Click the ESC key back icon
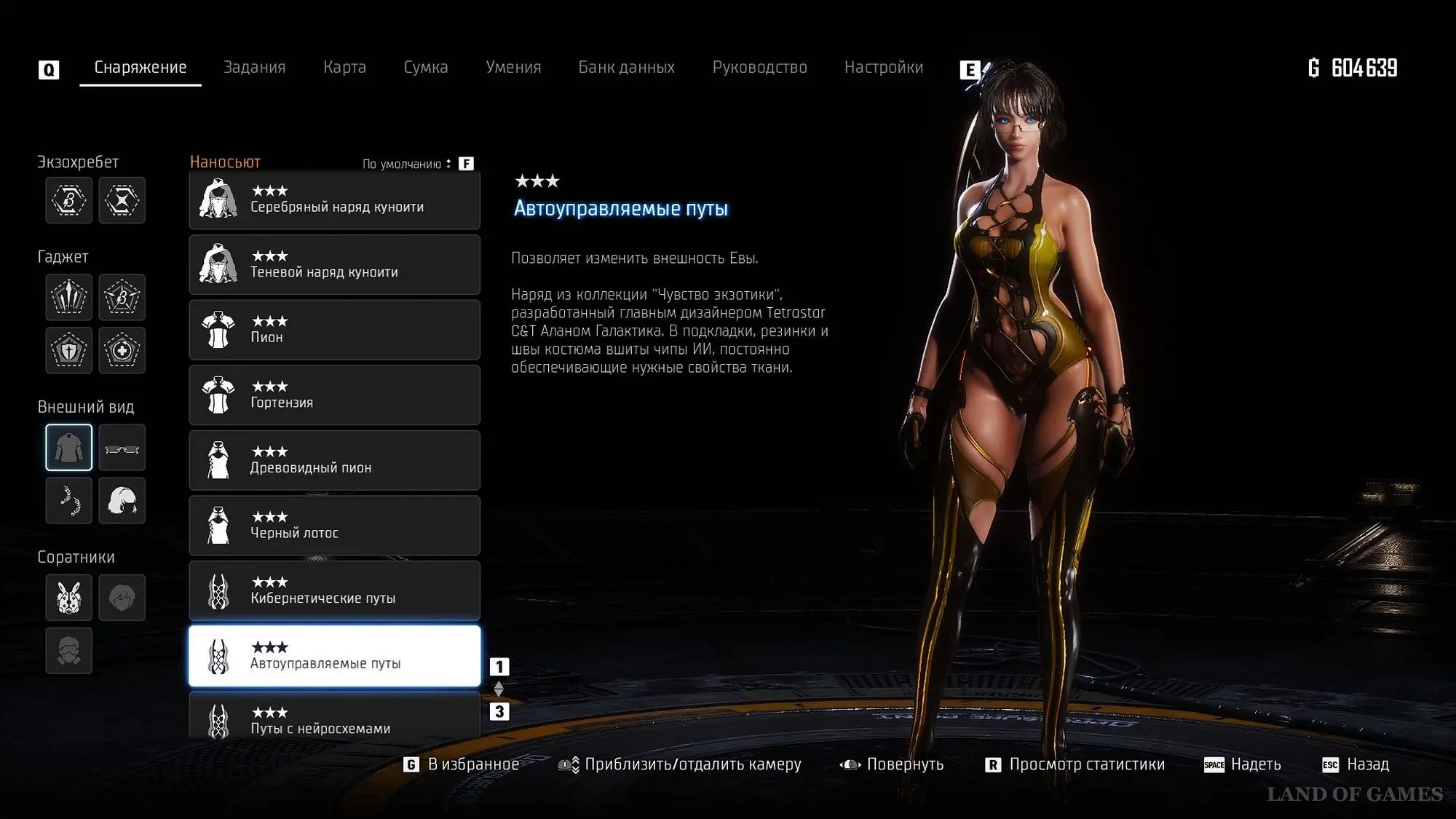1456x819 pixels. (1330, 764)
